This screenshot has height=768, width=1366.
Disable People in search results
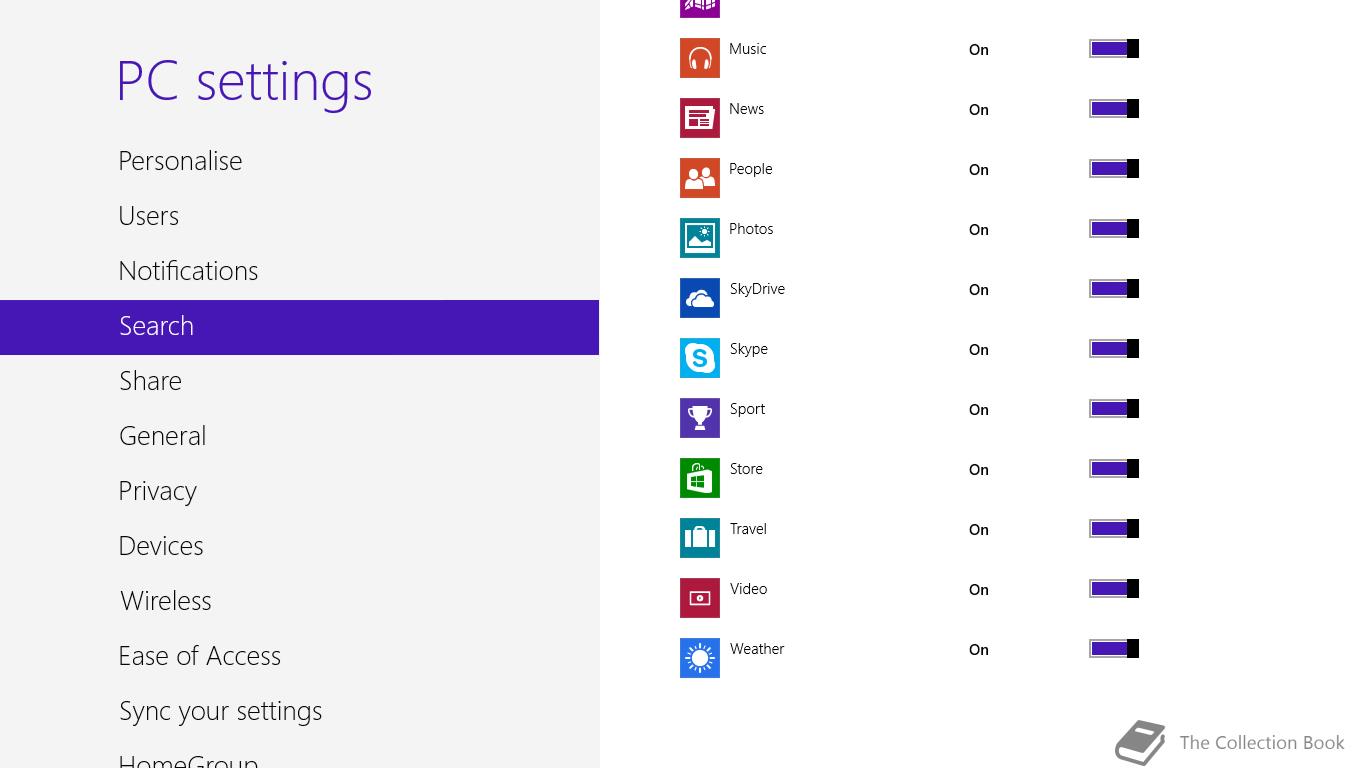(1114, 169)
